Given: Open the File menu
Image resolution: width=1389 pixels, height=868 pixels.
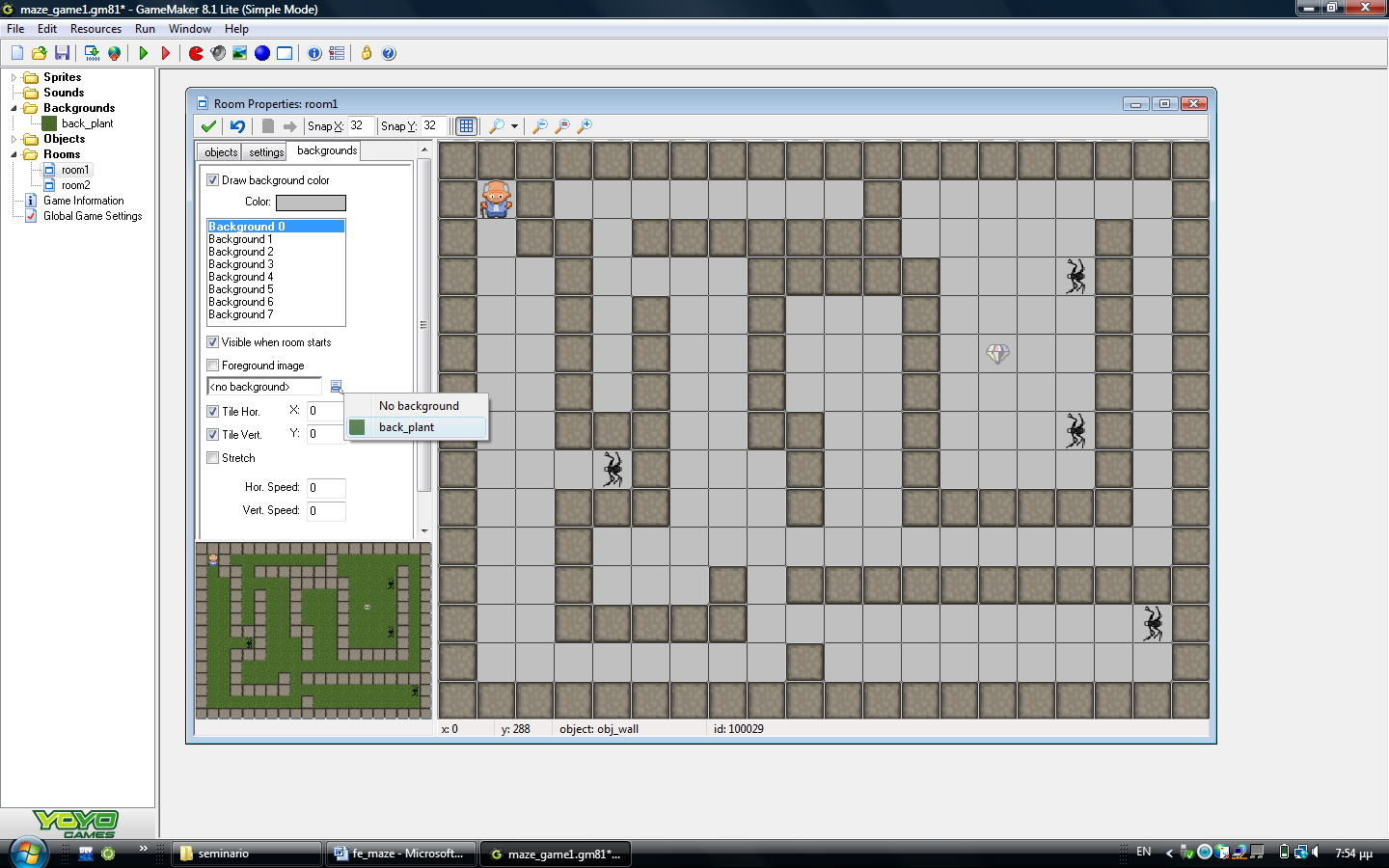Looking at the screenshot, I should pos(15,29).
